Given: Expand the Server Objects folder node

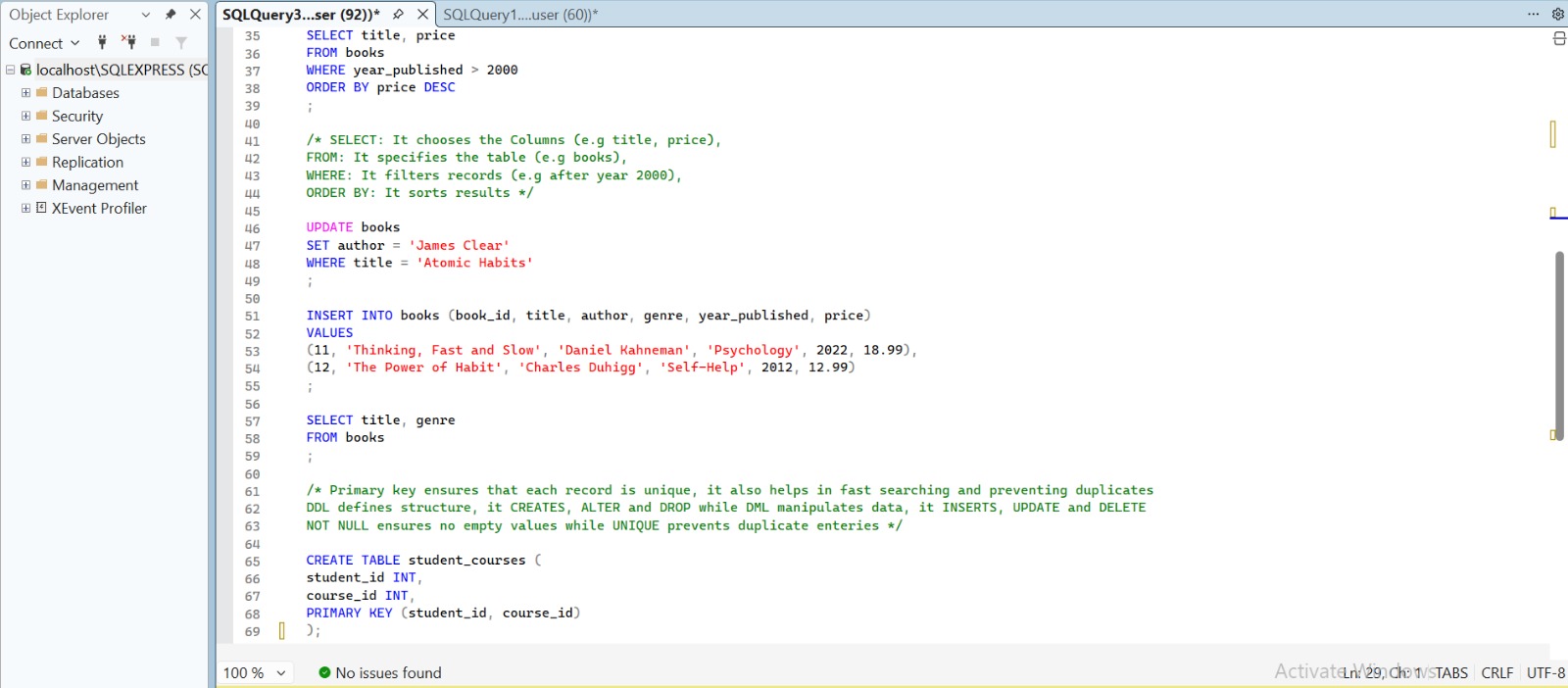Looking at the screenshot, I should pyautogui.click(x=25, y=139).
